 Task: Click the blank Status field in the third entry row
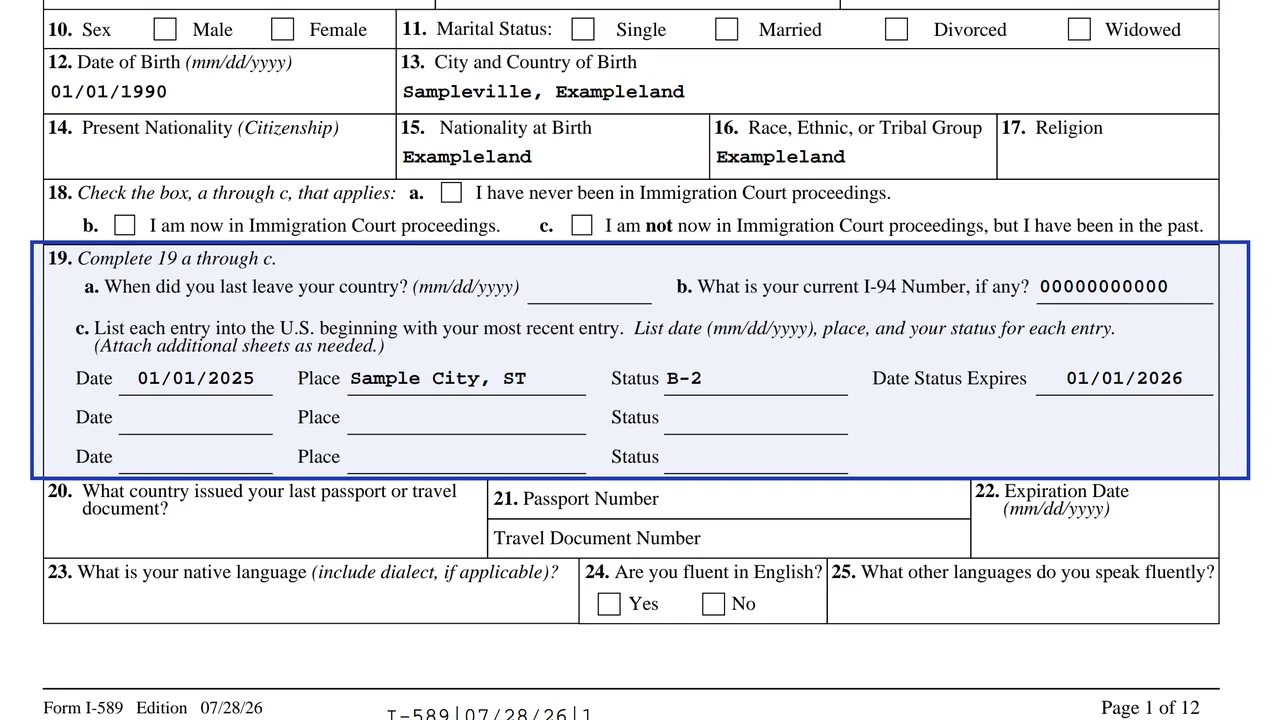756,457
